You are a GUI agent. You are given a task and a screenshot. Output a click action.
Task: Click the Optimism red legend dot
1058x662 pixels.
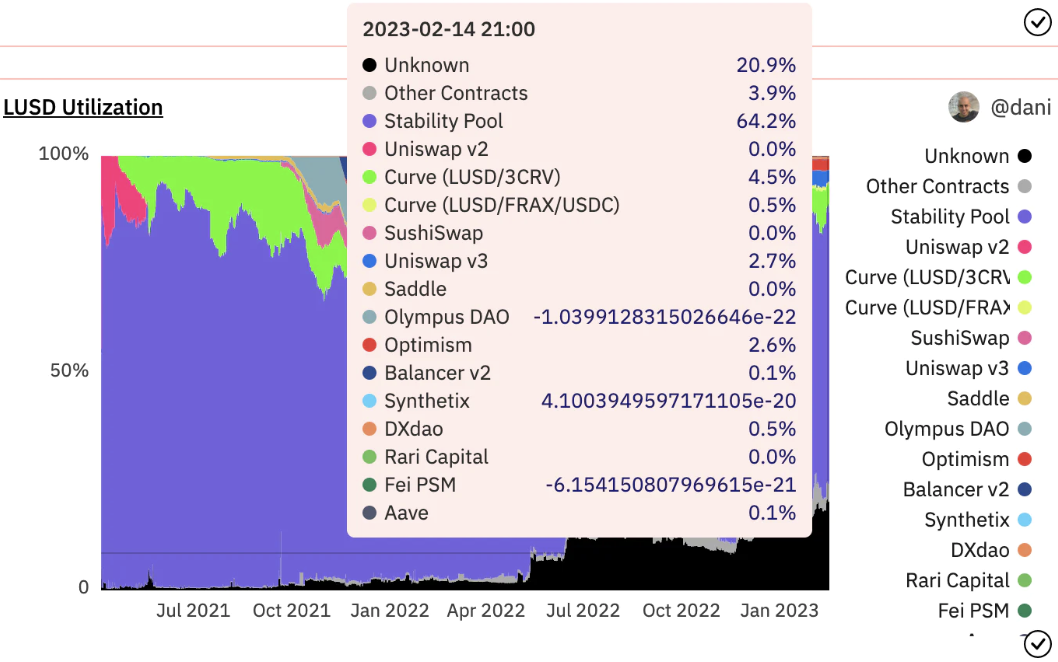coord(1024,460)
